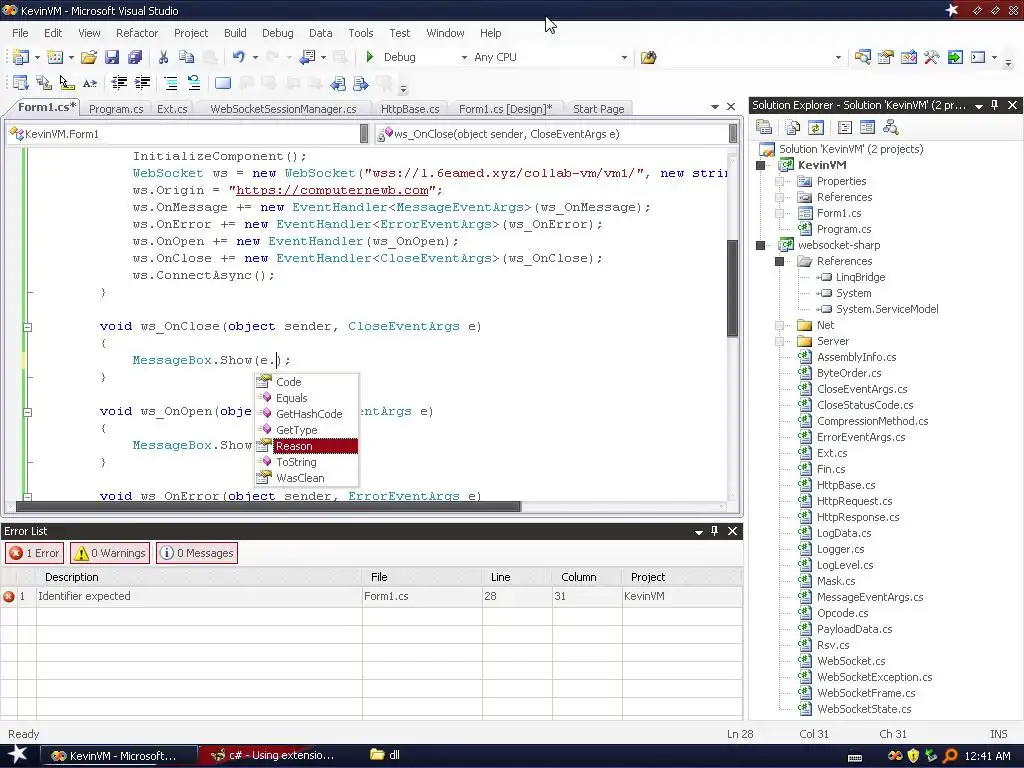This screenshot has width=1024, height=768.
Task: Toggle the 1 Error filter button
Action: tap(35, 553)
